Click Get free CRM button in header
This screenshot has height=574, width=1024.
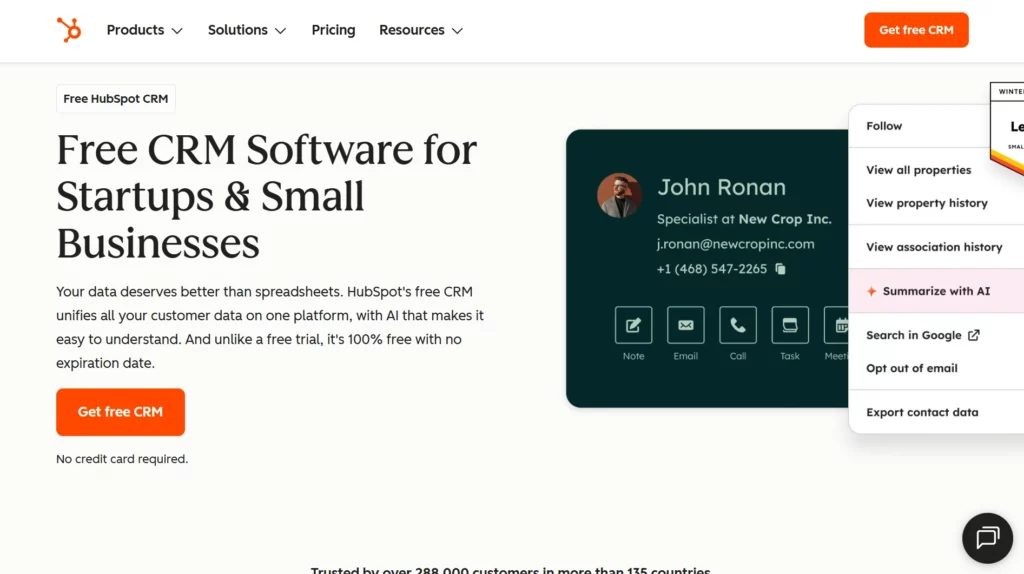916,30
